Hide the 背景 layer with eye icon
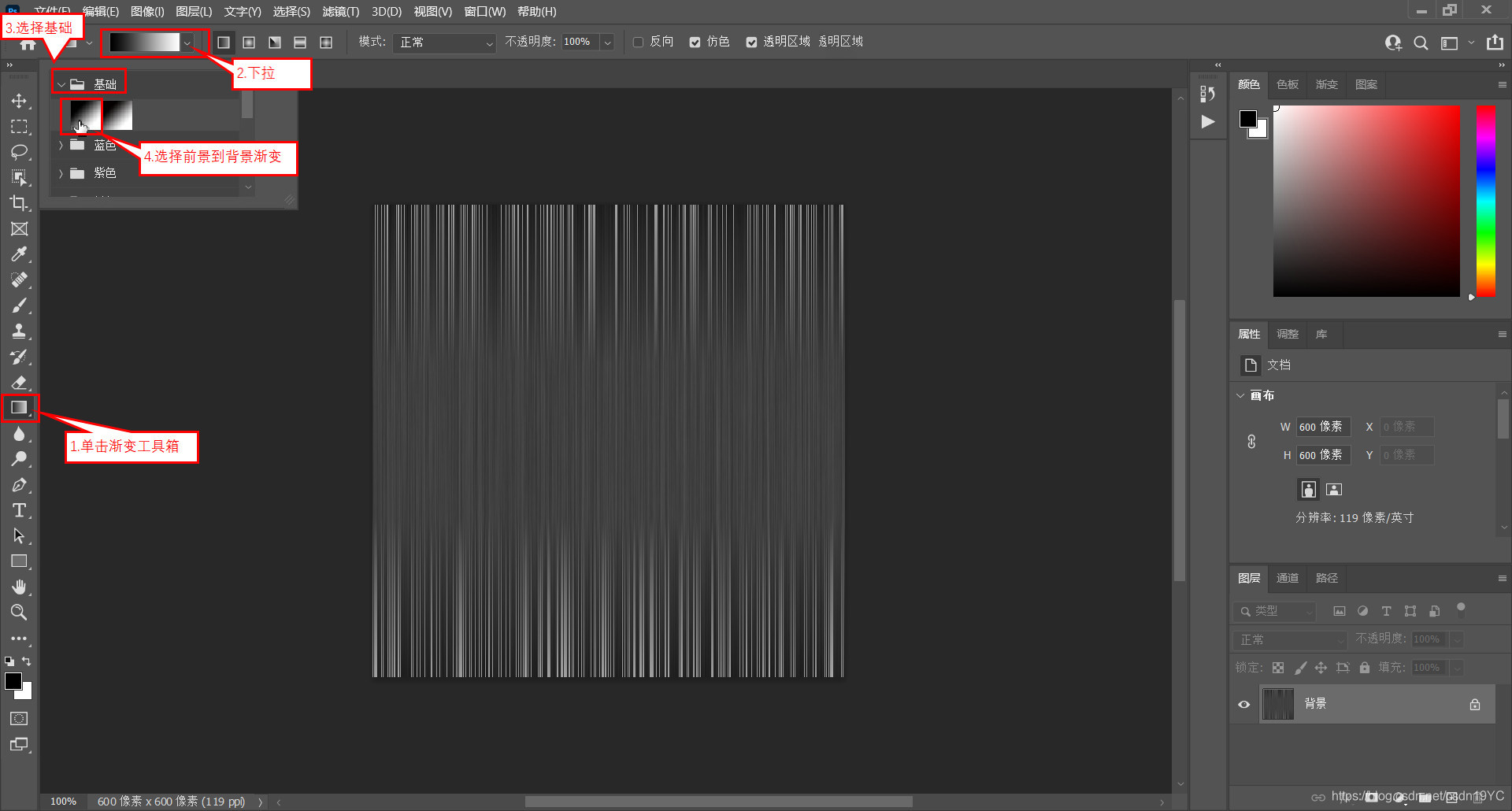This screenshot has width=1512, height=811. tap(1244, 704)
